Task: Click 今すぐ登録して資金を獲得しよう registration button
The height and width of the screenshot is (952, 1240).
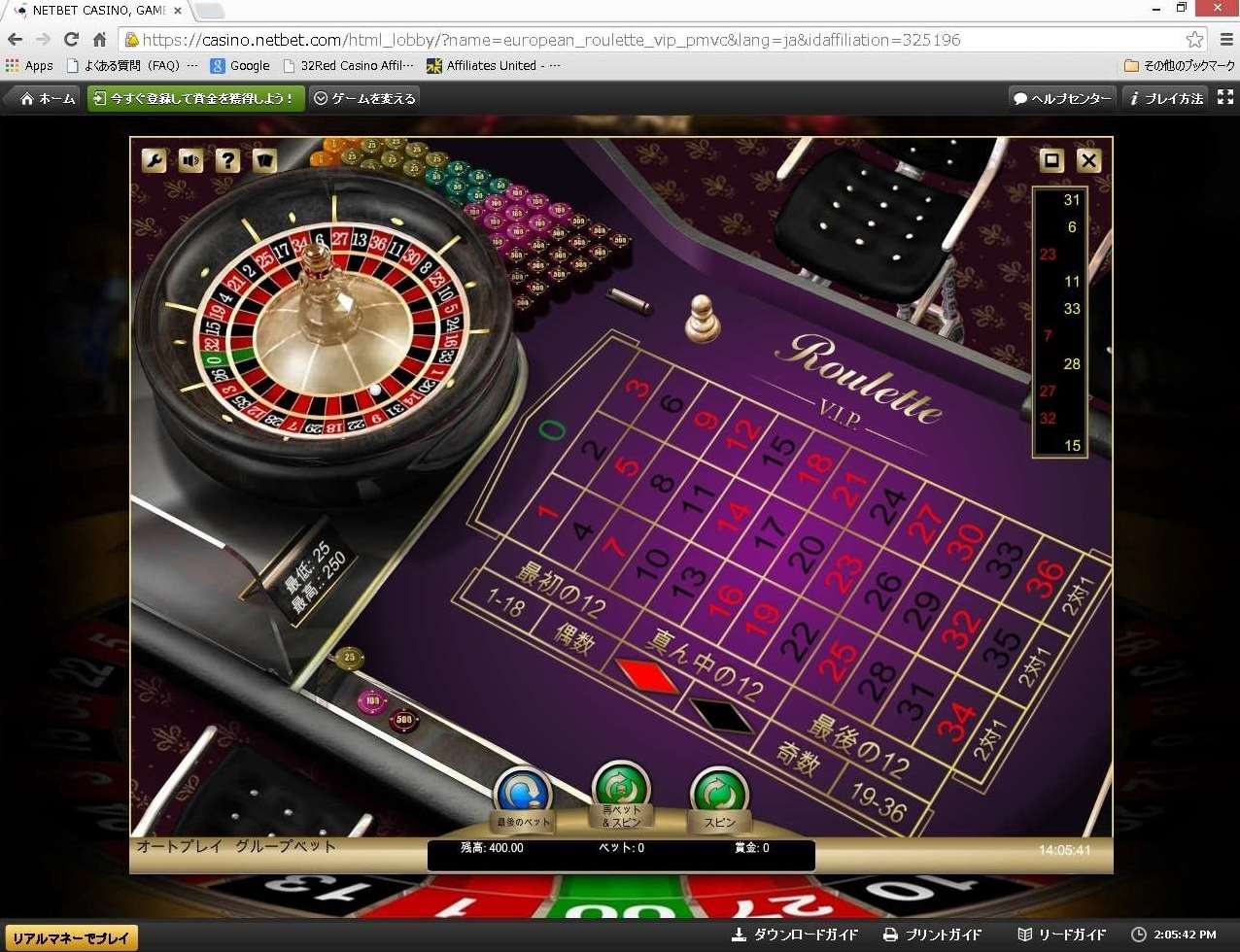Action: point(195,98)
